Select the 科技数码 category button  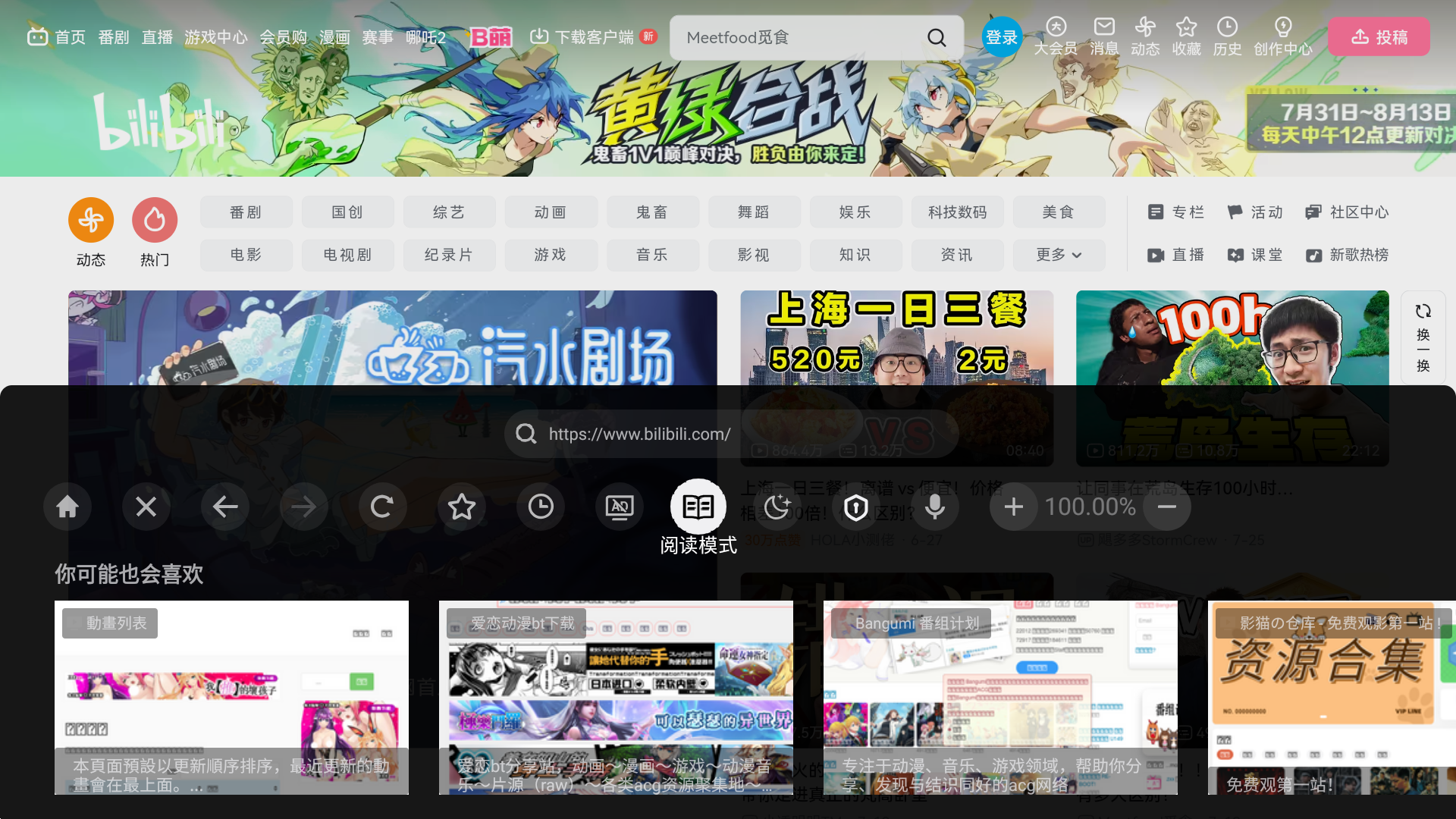[x=957, y=212]
